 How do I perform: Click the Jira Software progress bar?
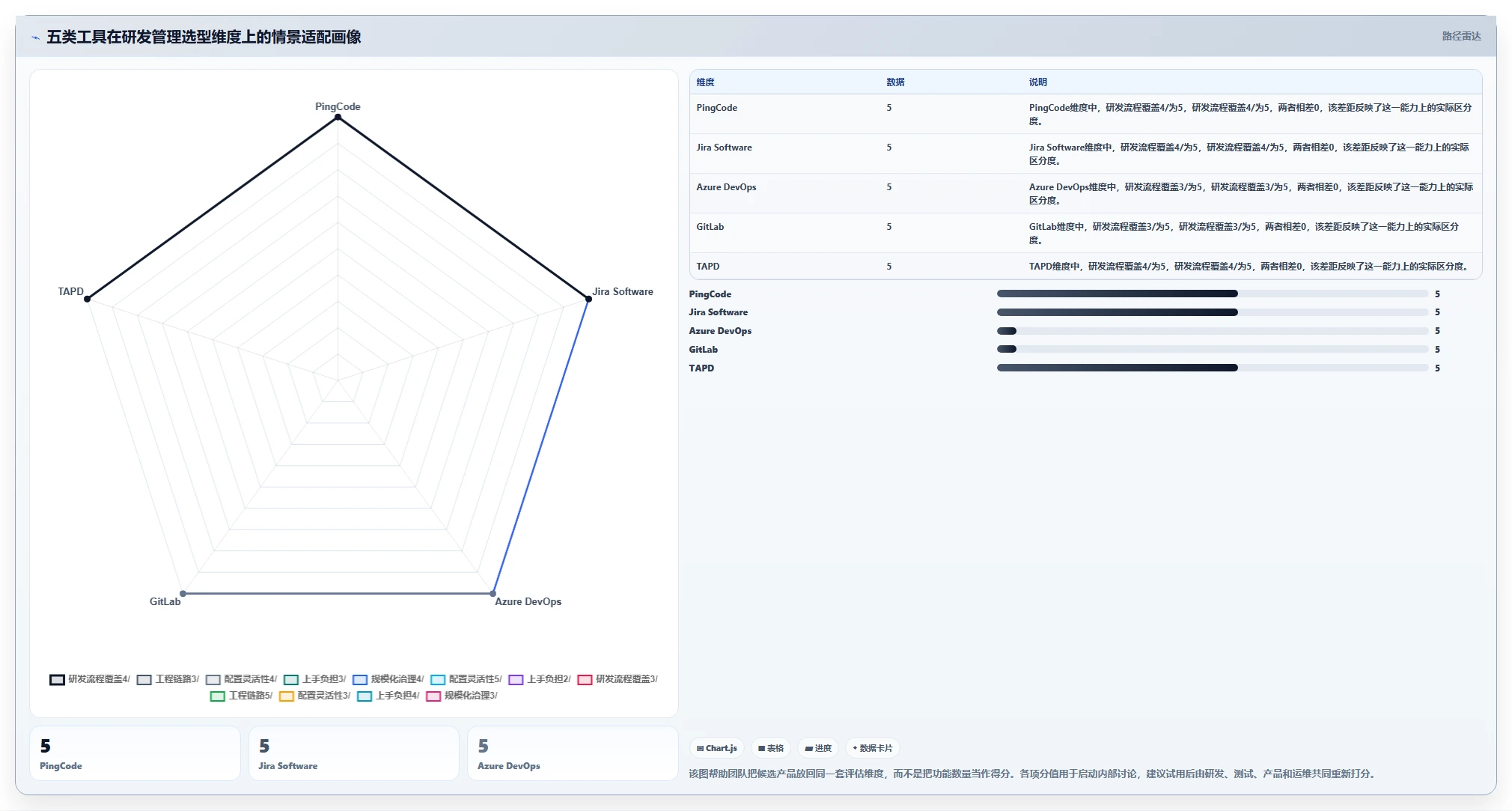pyautogui.click(x=1213, y=312)
